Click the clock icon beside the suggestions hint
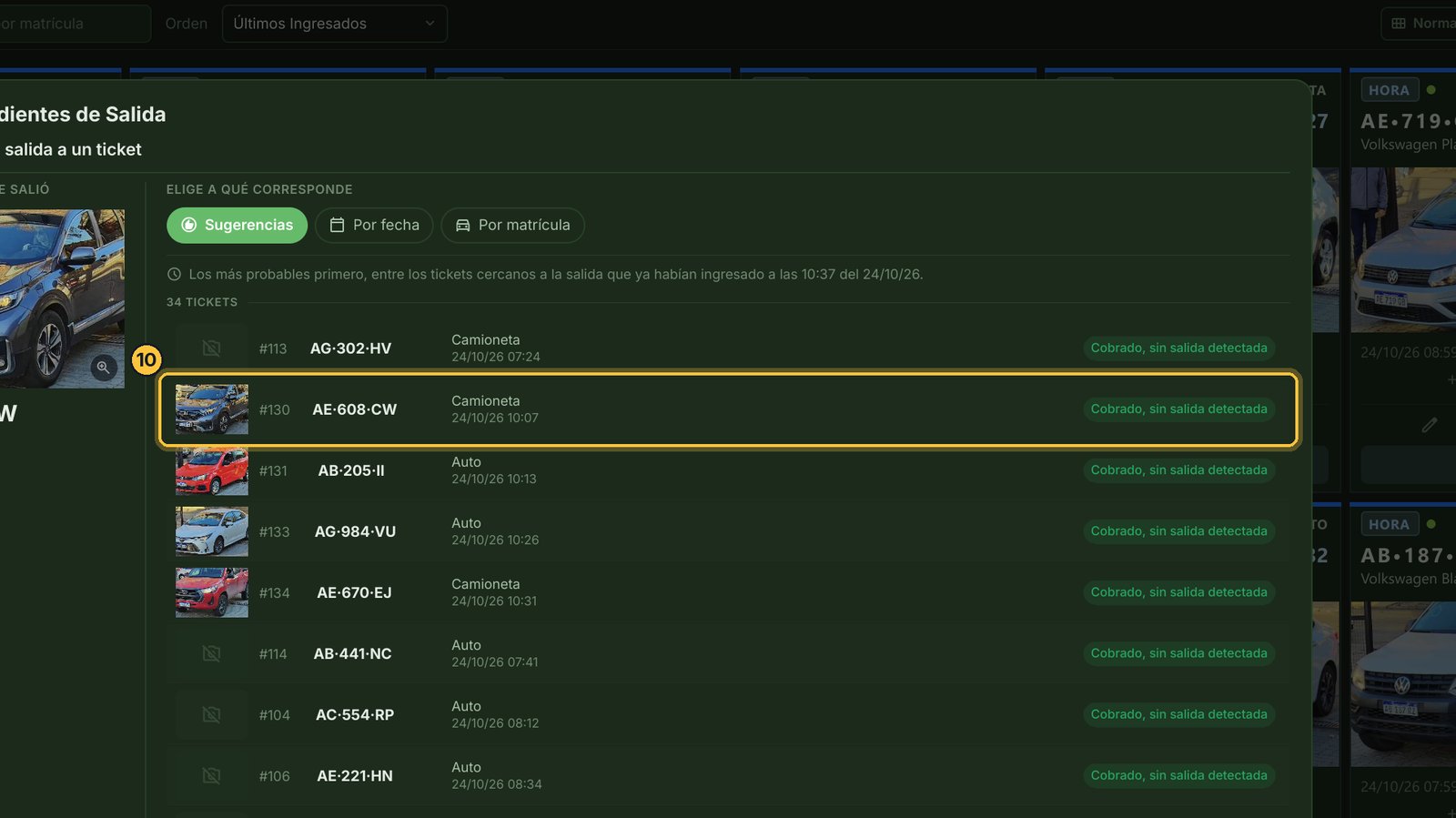1456x818 pixels. click(x=174, y=274)
